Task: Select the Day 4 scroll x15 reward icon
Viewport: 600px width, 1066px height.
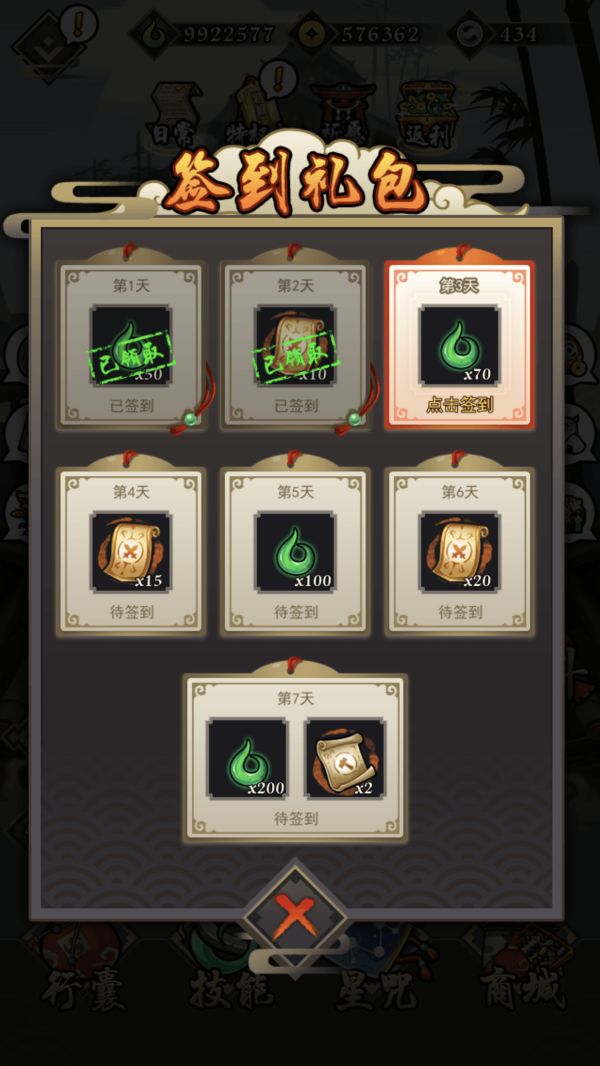Action: click(x=131, y=552)
